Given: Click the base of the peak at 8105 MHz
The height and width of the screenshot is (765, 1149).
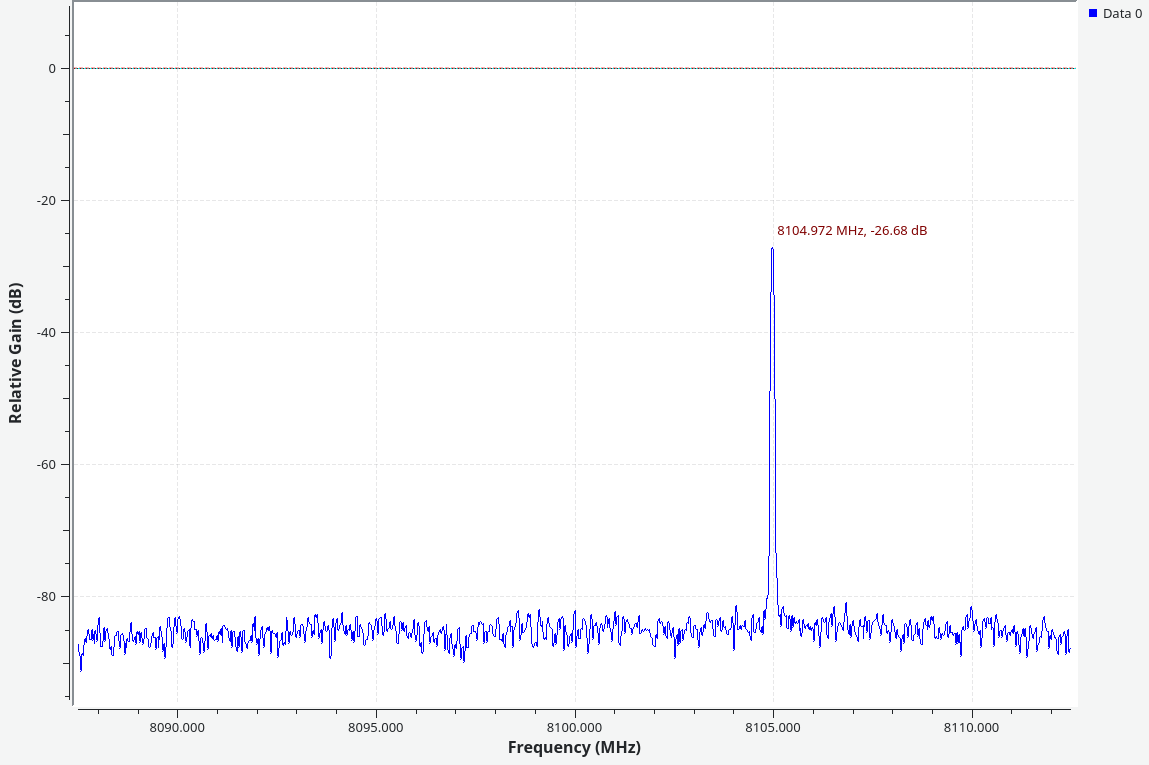Looking at the screenshot, I should (x=772, y=600).
